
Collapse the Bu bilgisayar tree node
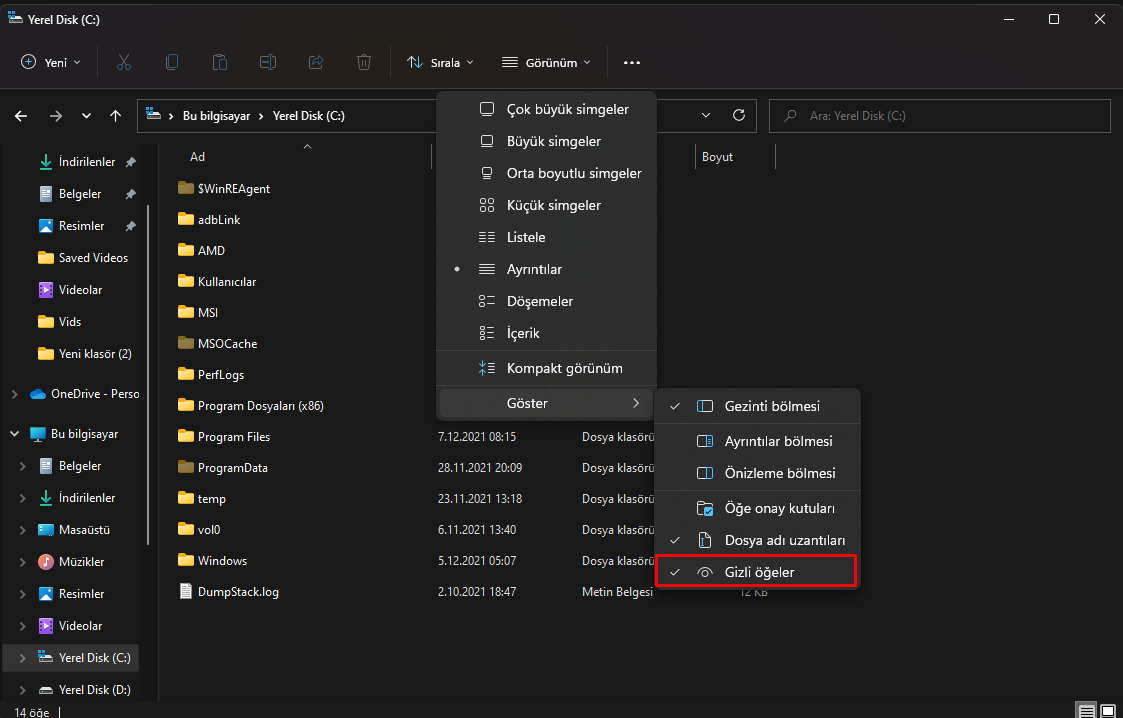pos(15,434)
